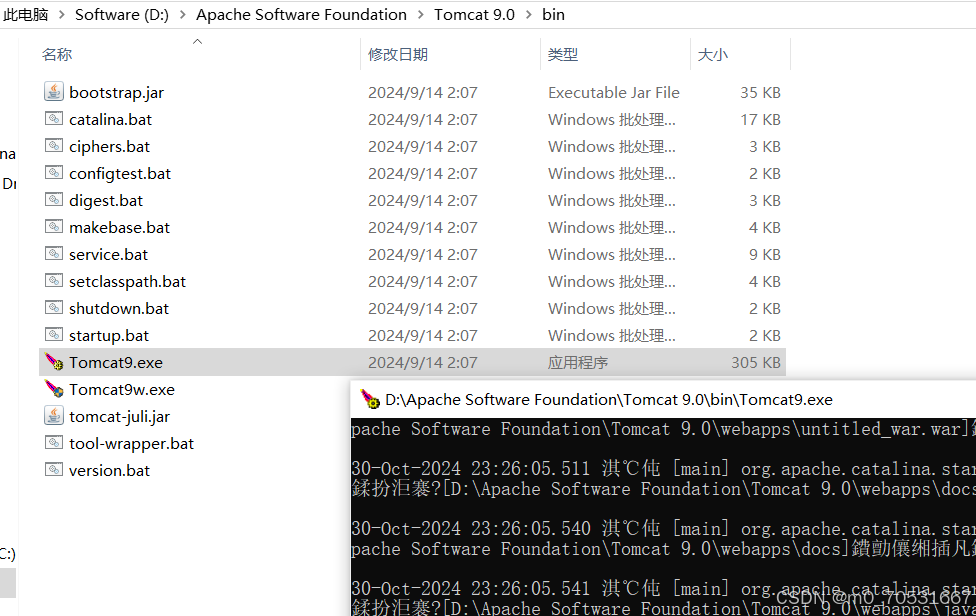The width and height of the screenshot is (976, 616).
Task: Sort files by the 名称 column header
Action: [x=57, y=55]
